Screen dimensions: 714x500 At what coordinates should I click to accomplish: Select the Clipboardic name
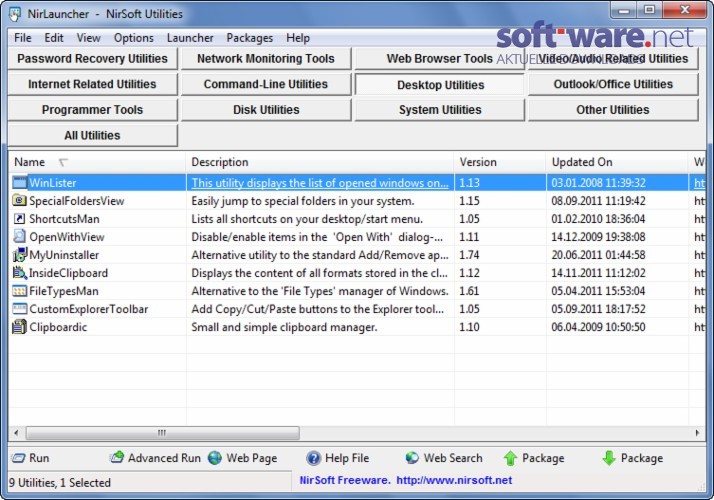coord(58,327)
